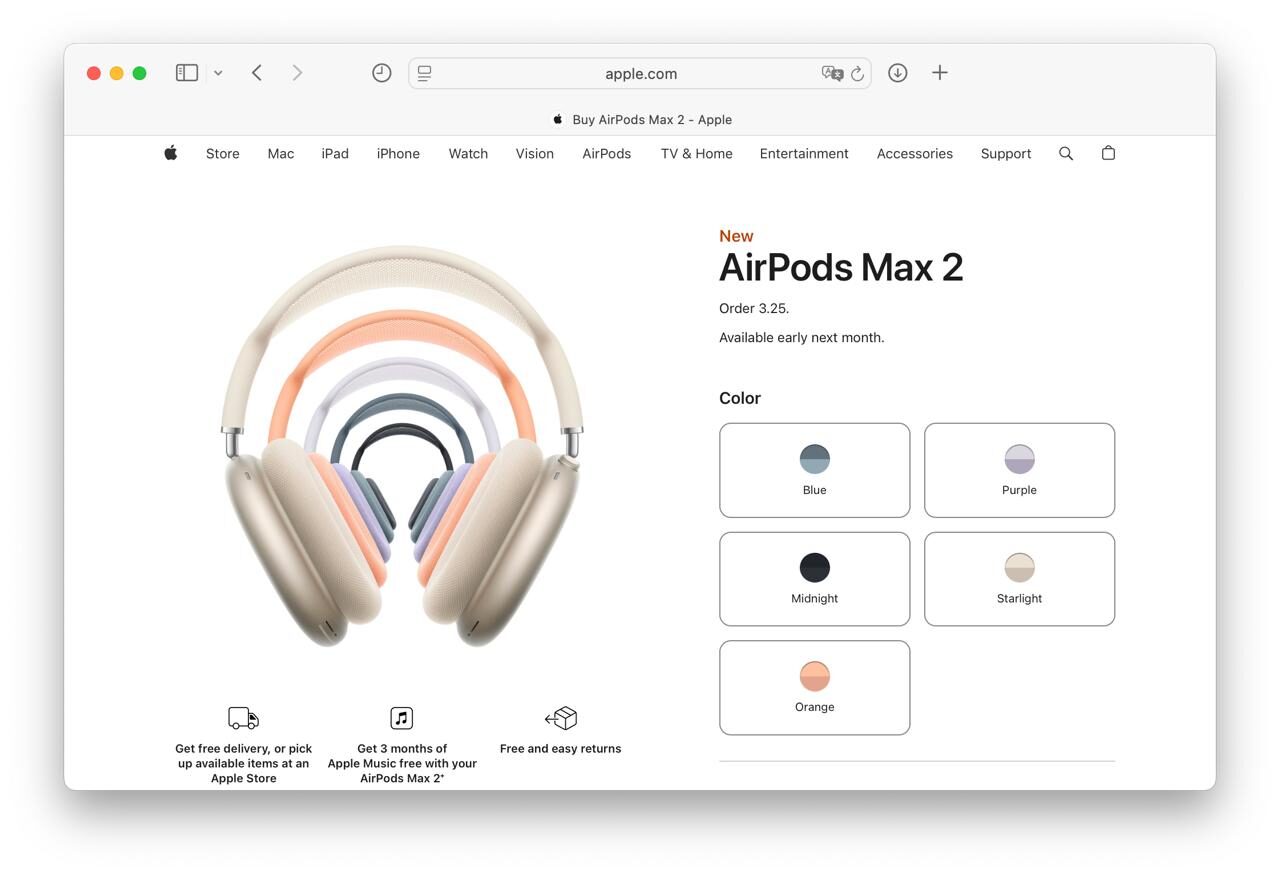
Task: Go back to the previous page
Action: 256,72
